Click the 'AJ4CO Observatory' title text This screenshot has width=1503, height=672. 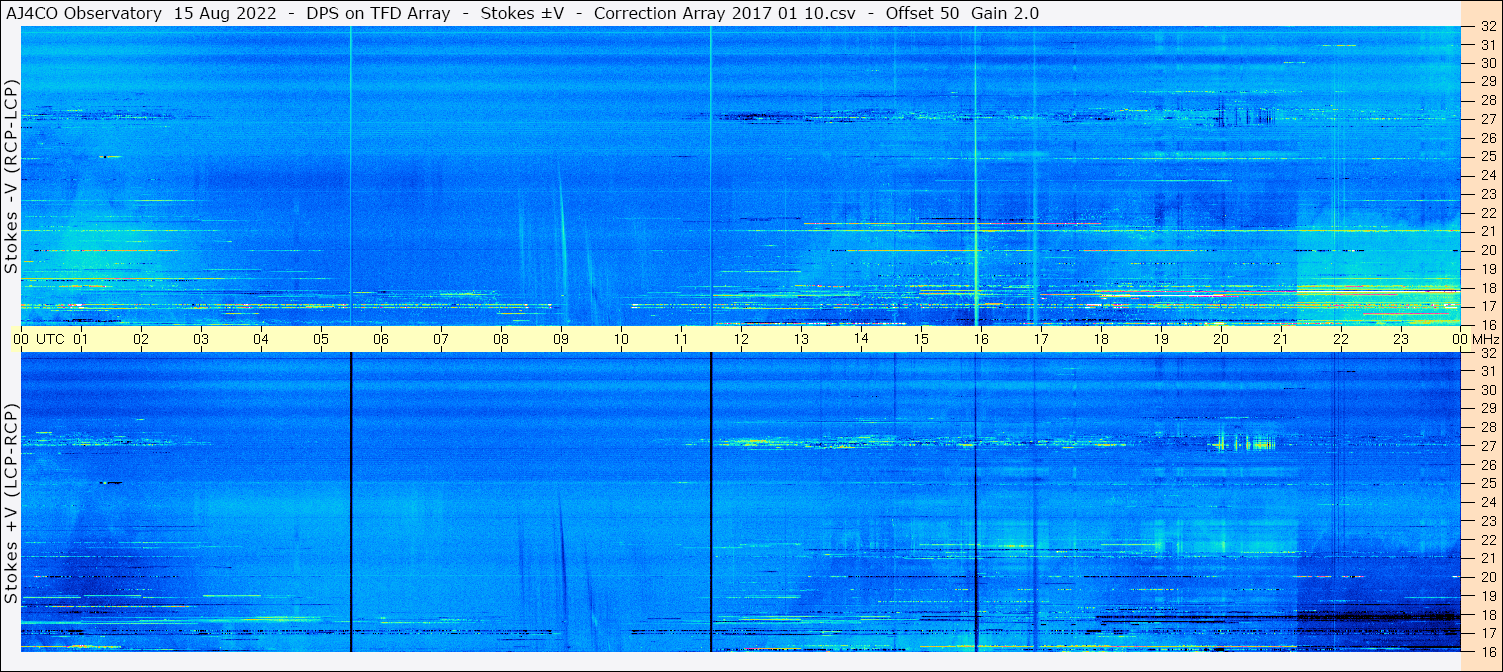(x=84, y=13)
